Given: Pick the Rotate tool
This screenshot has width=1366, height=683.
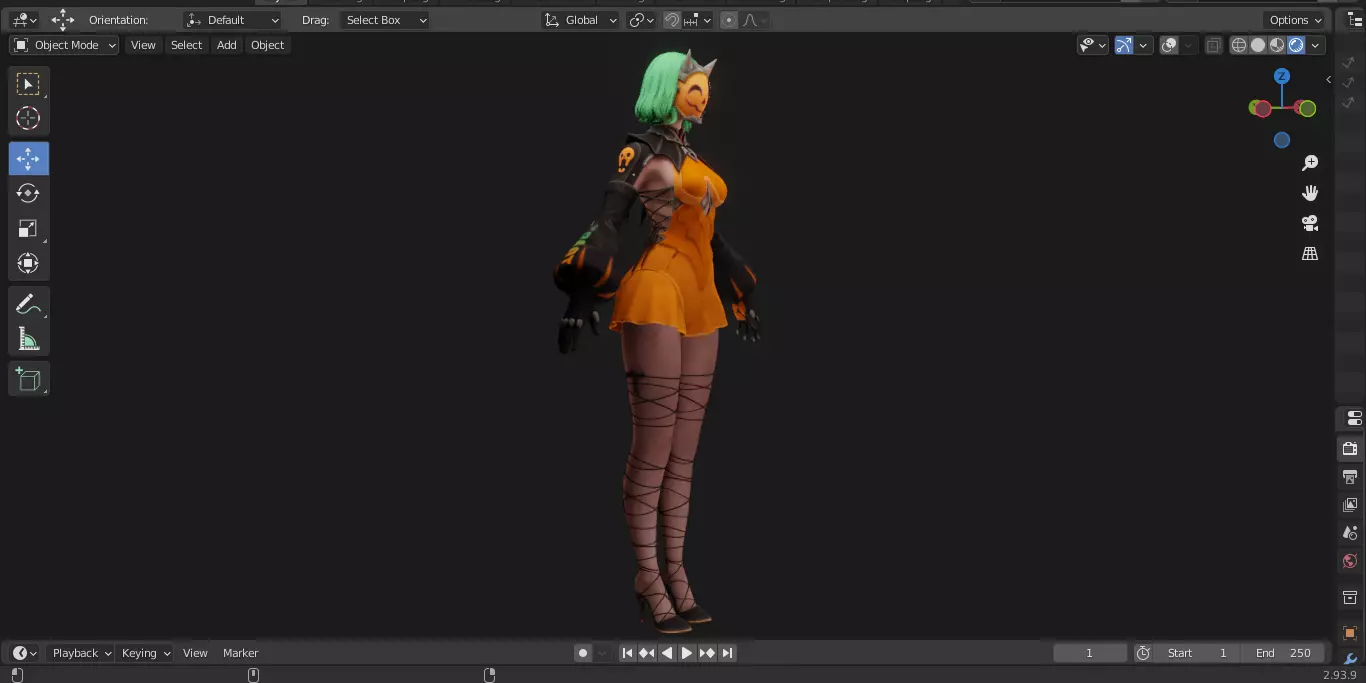Looking at the screenshot, I should click(28, 193).
